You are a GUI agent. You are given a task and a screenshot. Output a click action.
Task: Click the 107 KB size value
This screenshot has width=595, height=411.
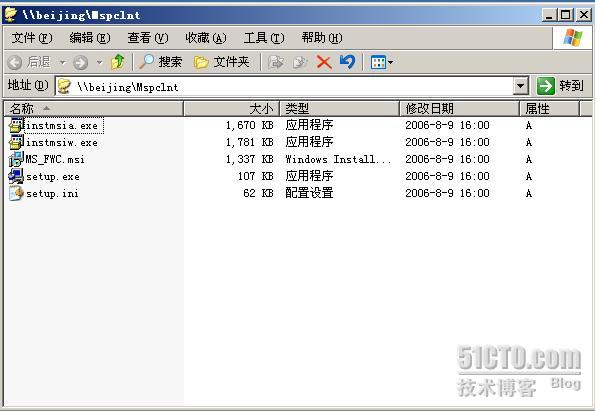pos(256,176)
